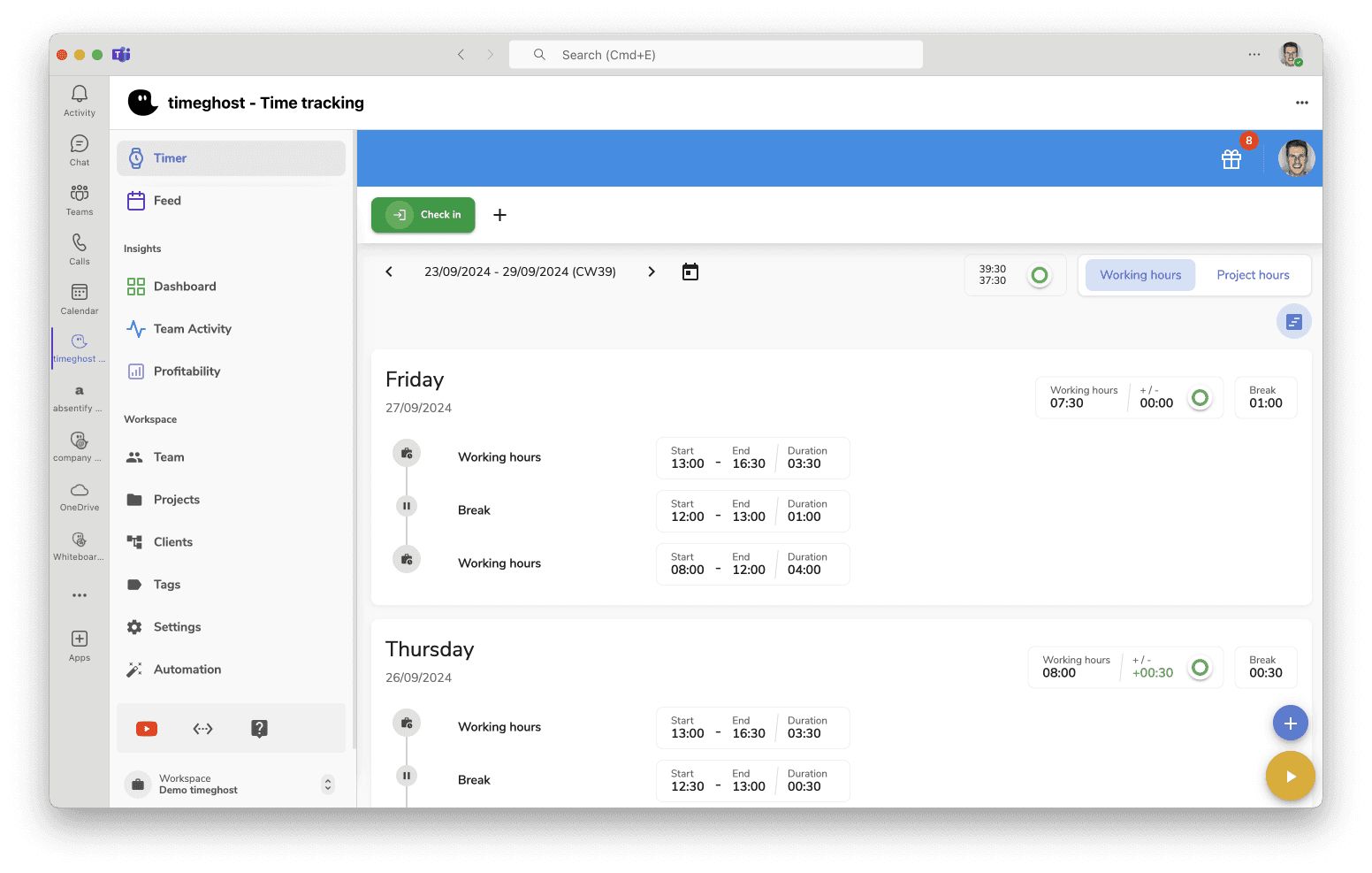
Task: Open the Automation settings
Action: [187, 669]
